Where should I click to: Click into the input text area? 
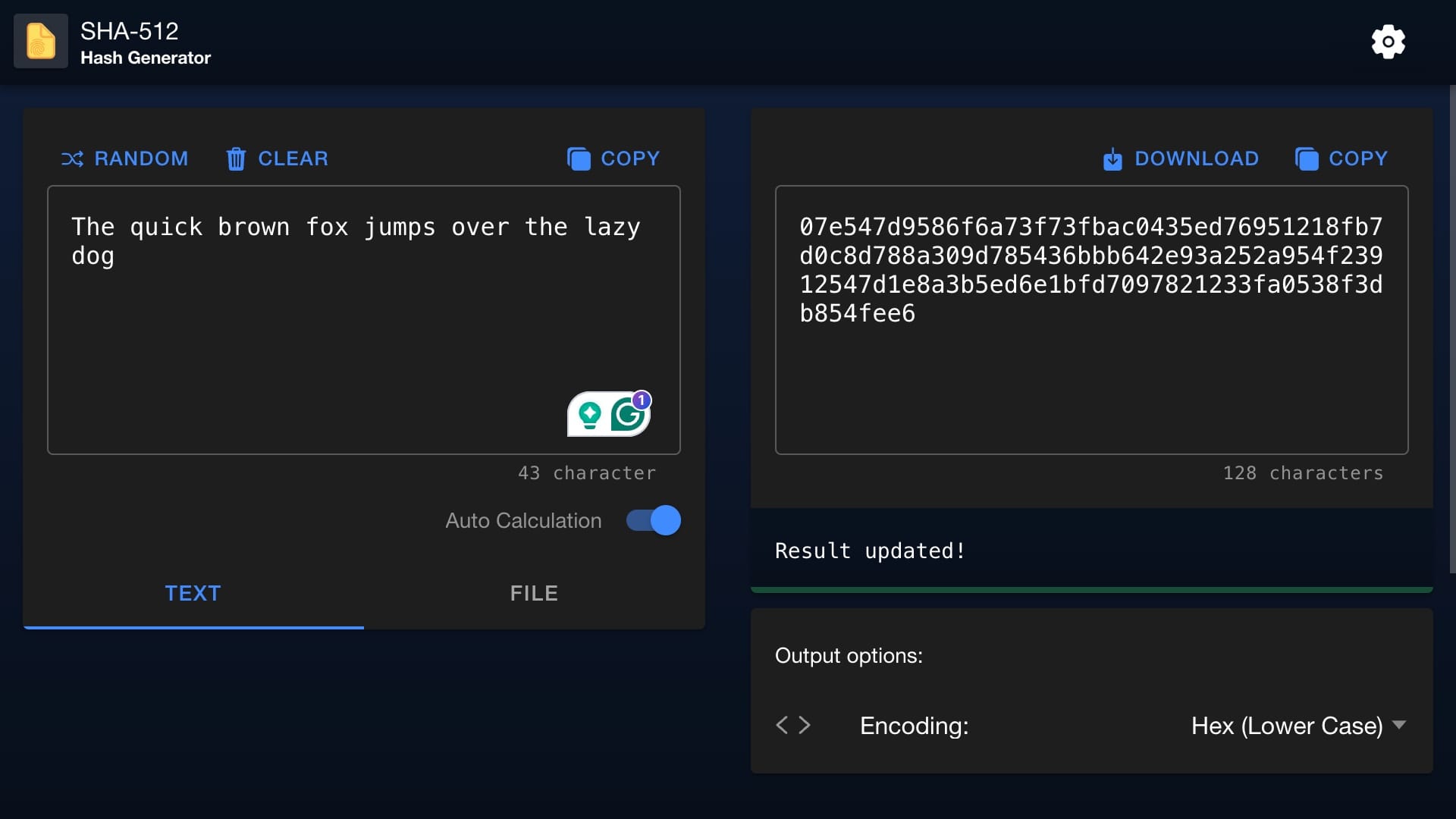click(364, 320)
